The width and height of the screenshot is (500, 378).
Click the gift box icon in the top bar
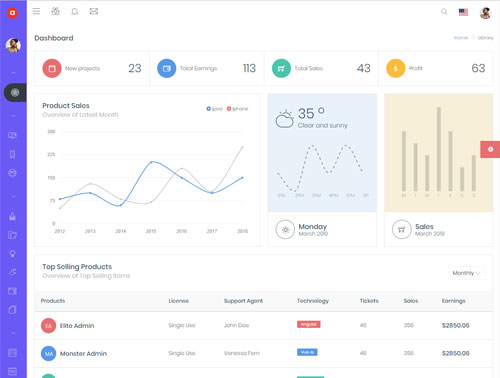pyautogui.click(x=55, y=11)
